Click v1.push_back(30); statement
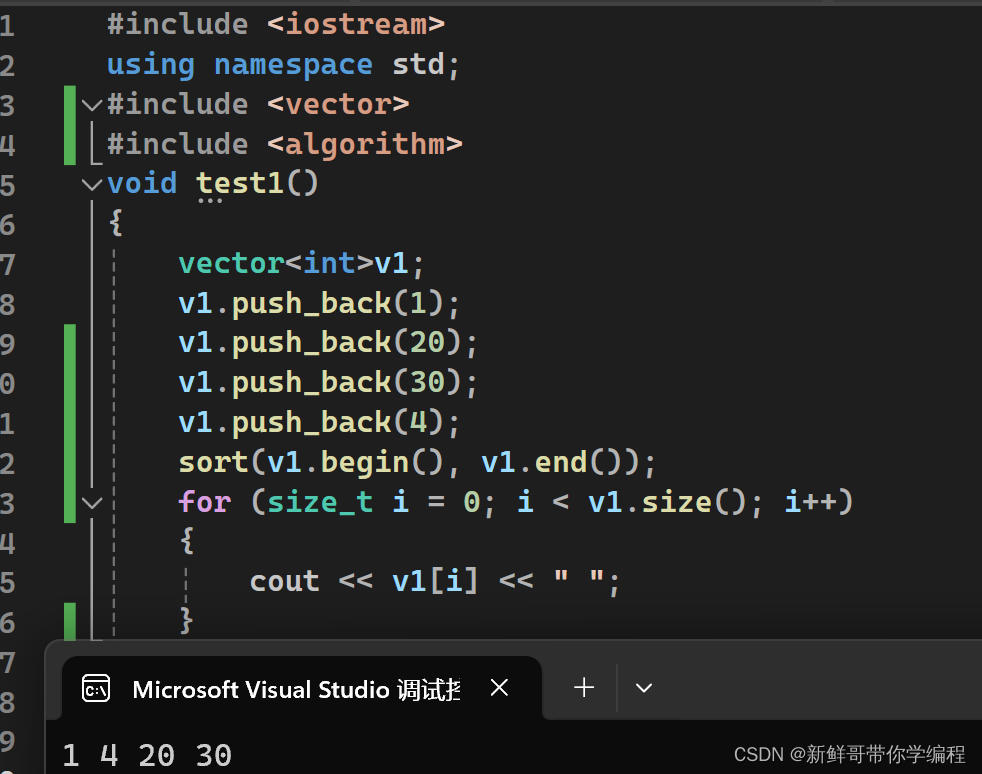This screenshot has height=774, width=982. pyautogui.click(x=328, y=383)
